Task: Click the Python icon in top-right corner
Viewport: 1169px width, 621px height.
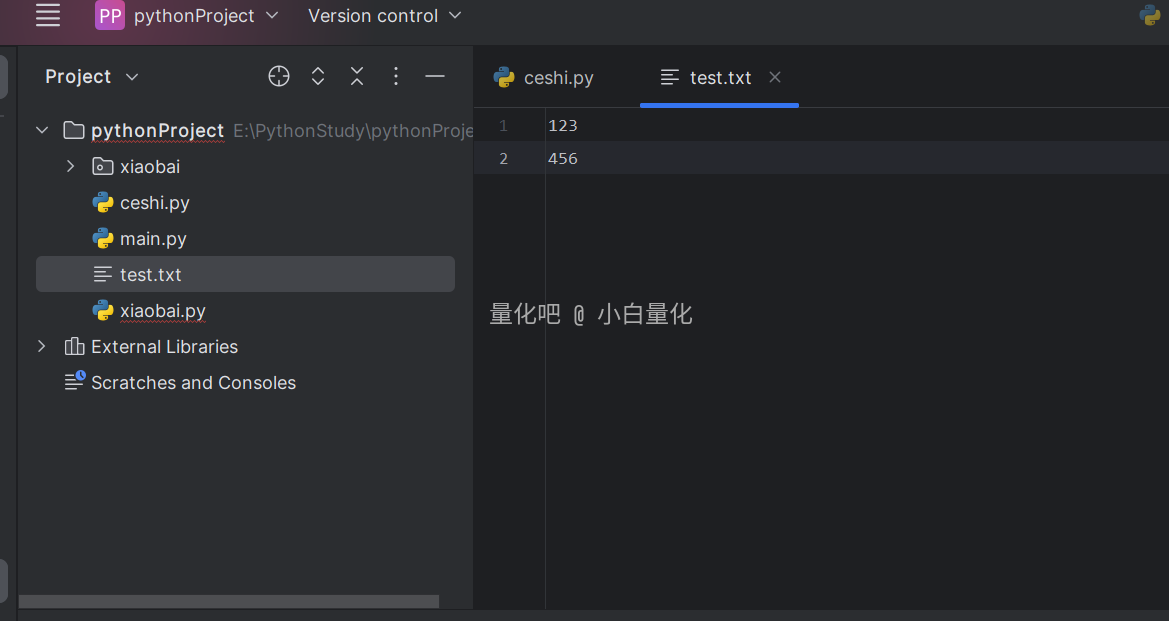Action: 1150,15
